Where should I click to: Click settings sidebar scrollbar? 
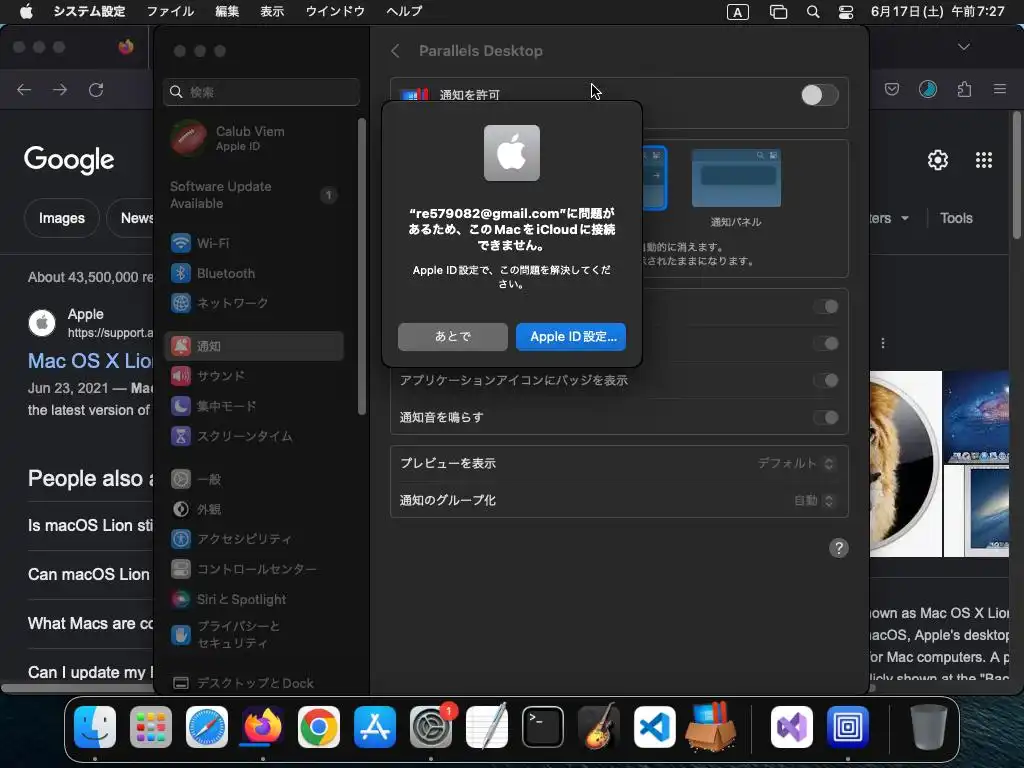point(362,266)
